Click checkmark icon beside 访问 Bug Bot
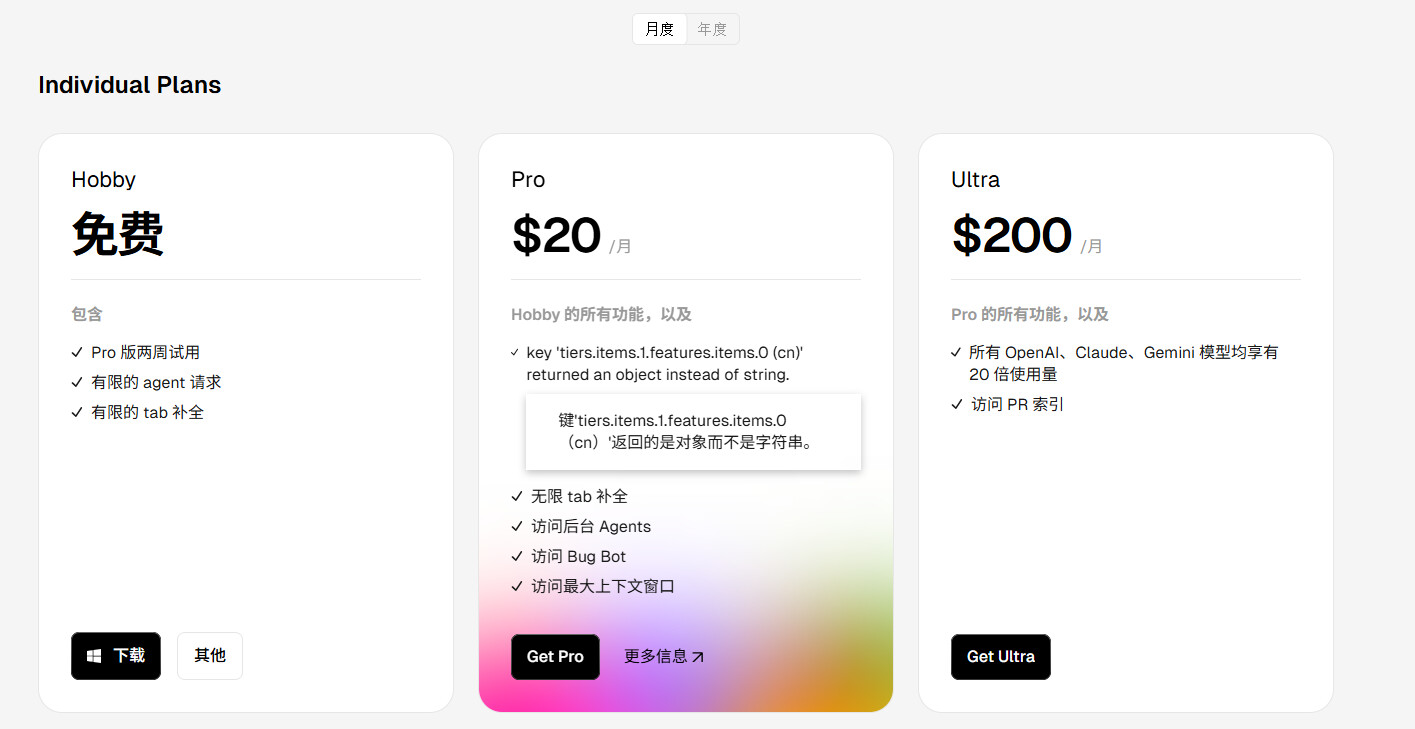Image resolution: width=1415 pixels, height=729 pixels. tap(517, 556)
